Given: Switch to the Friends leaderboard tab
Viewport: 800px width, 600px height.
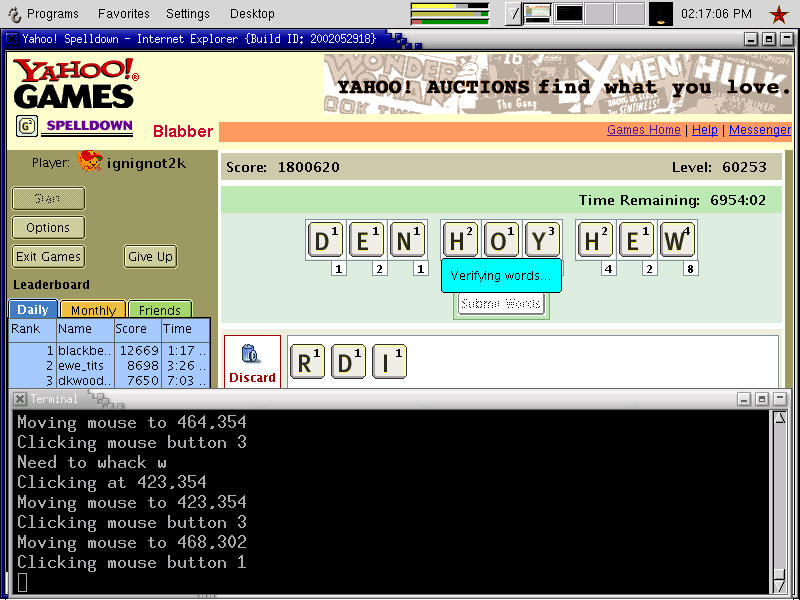Looking at the screenshot, I should (160, 310).
